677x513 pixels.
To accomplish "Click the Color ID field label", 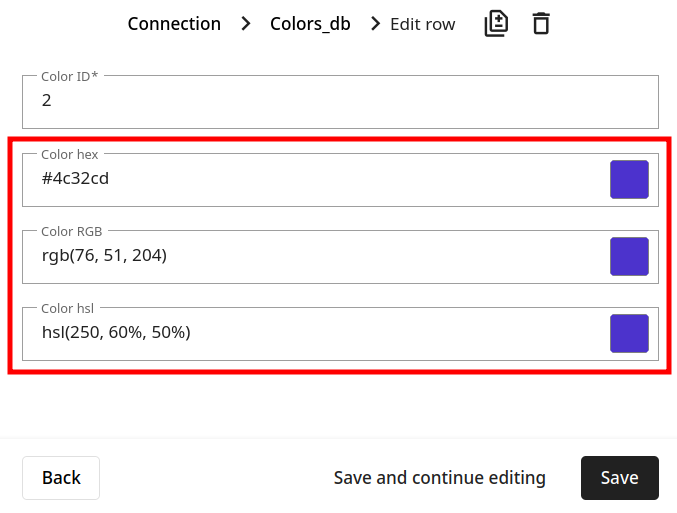I will 70,76.
